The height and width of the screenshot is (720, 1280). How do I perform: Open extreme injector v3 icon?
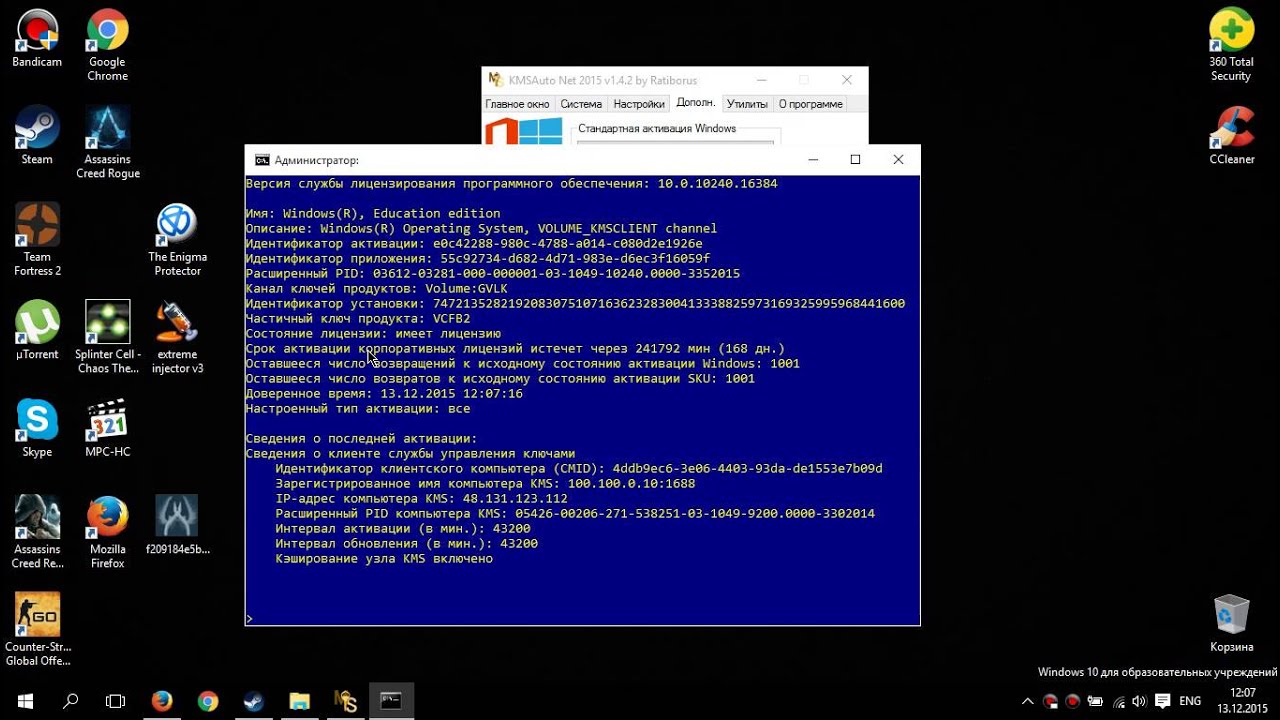(x=177, y=338)
